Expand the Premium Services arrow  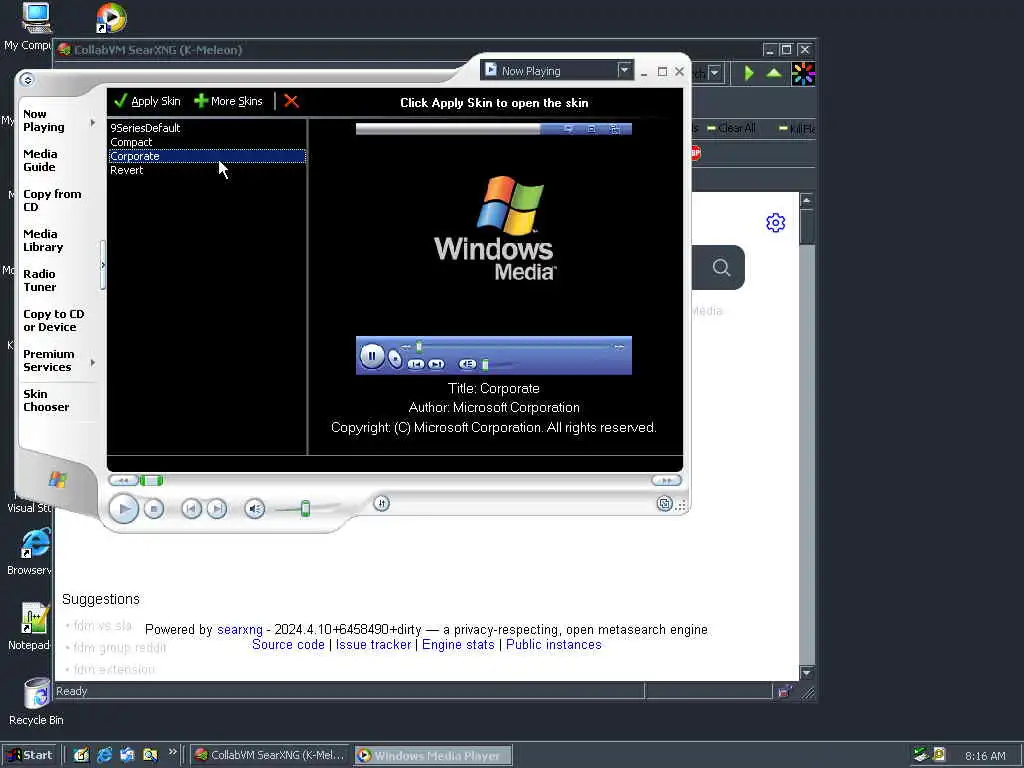[x=93, y=362]
